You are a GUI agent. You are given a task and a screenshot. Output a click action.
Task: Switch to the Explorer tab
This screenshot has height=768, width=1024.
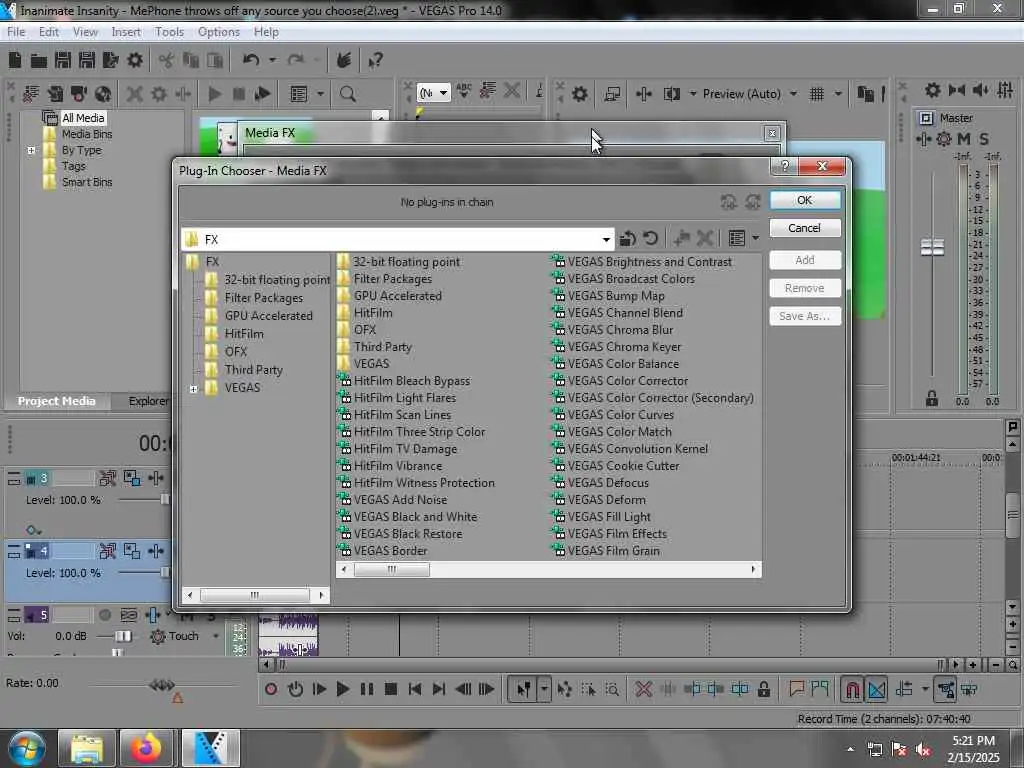(x=148, y=401)
